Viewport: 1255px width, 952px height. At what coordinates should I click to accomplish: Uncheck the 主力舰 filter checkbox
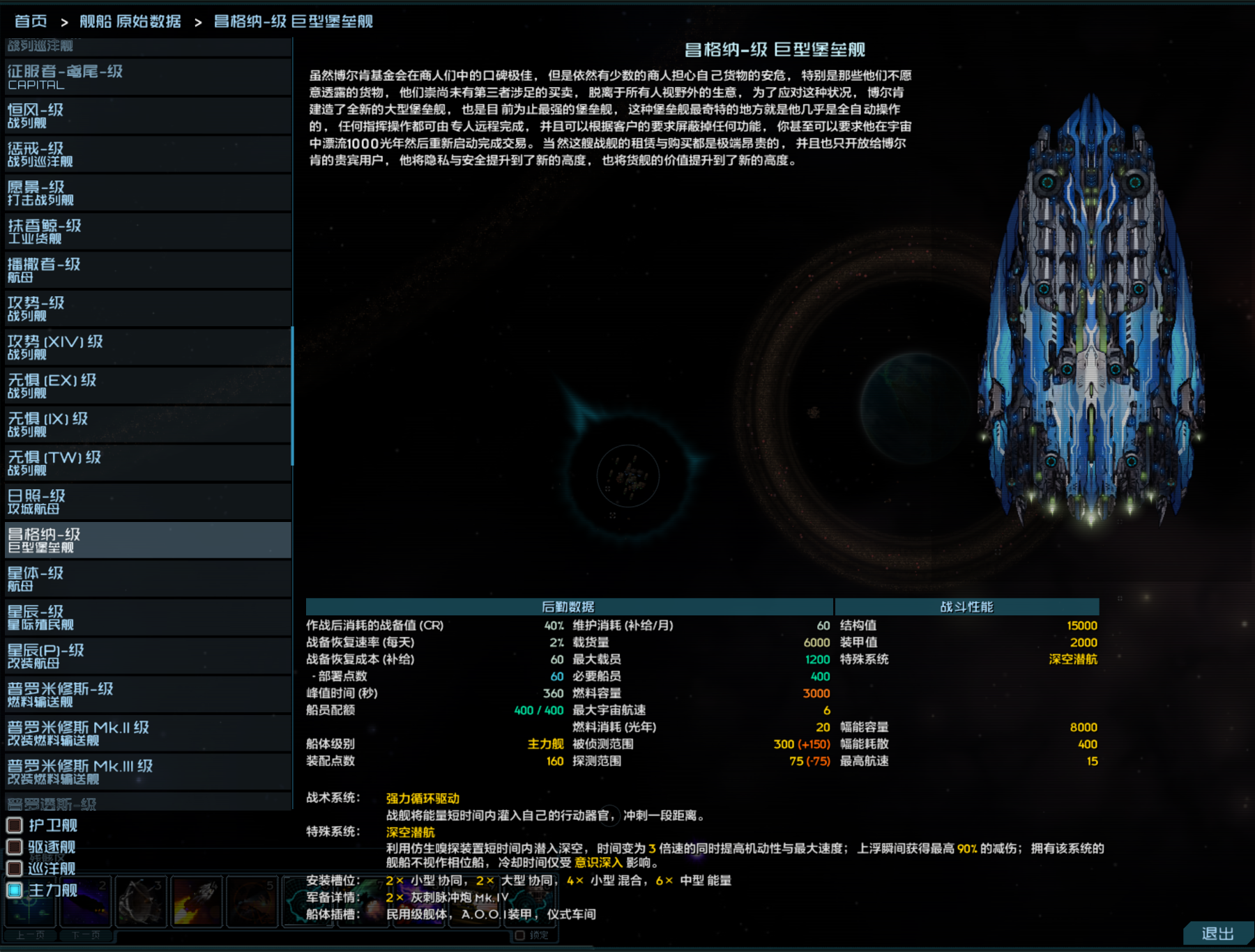(15, 890)
